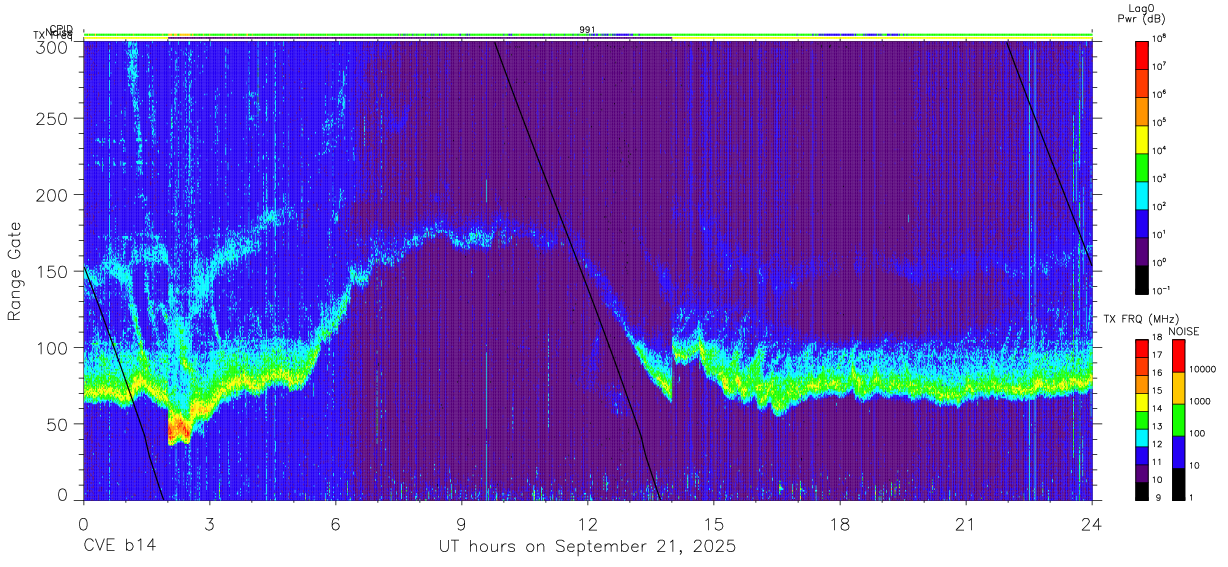The height and width of the screenshot is (567, 1228).
Task: Click the x-axis tick label '3'
Action: tap(209, 524)
